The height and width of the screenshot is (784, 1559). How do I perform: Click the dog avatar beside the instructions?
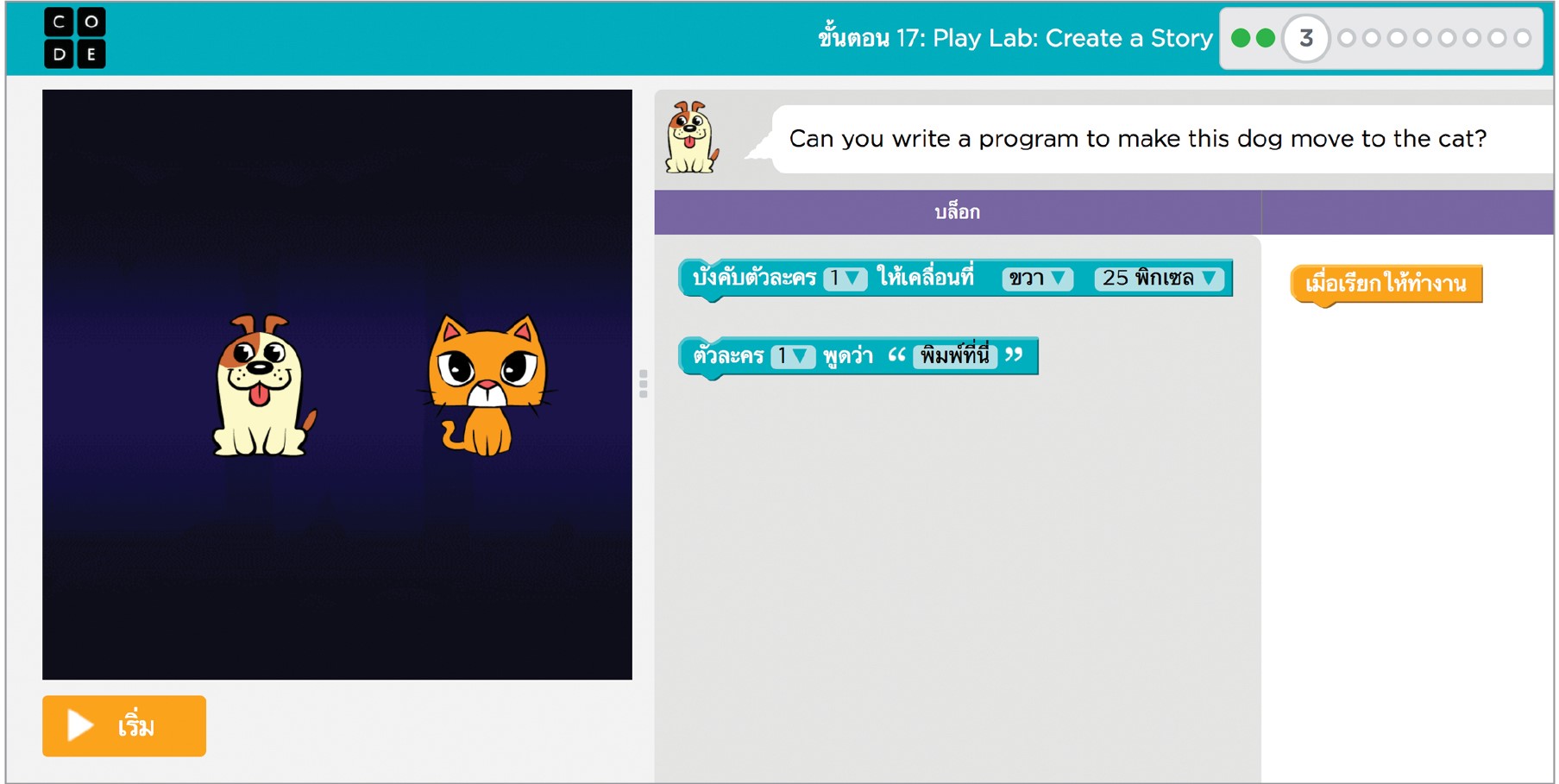click(691, 138)
